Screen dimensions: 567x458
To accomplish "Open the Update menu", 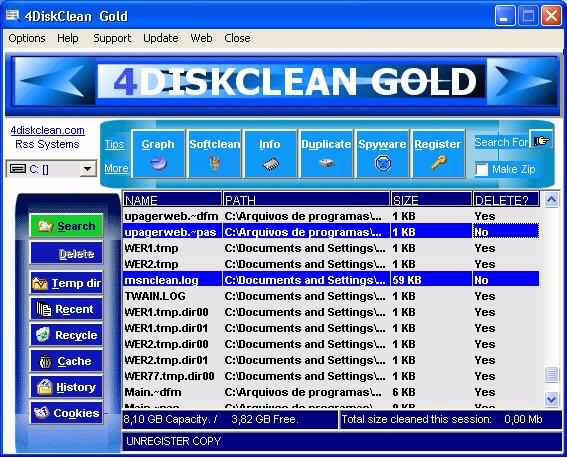I will (x=161, y=38).
